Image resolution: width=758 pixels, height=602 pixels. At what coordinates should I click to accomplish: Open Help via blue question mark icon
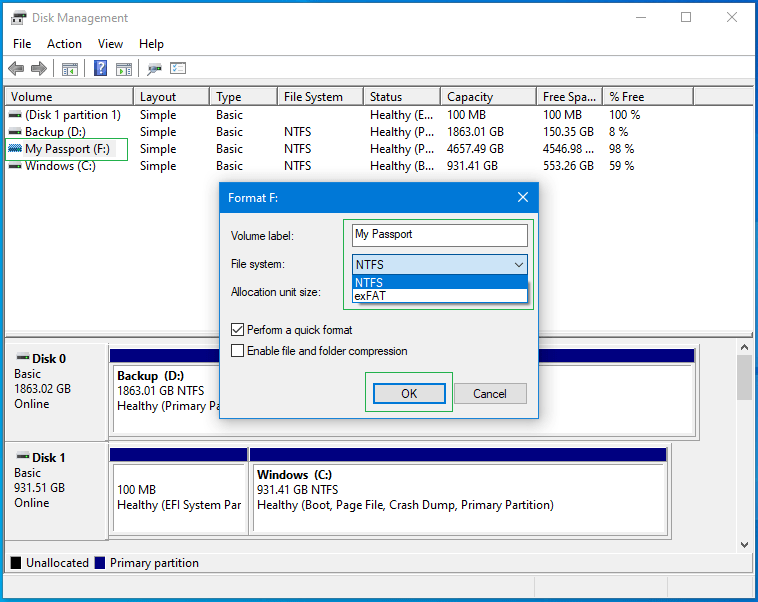[100, 69]
